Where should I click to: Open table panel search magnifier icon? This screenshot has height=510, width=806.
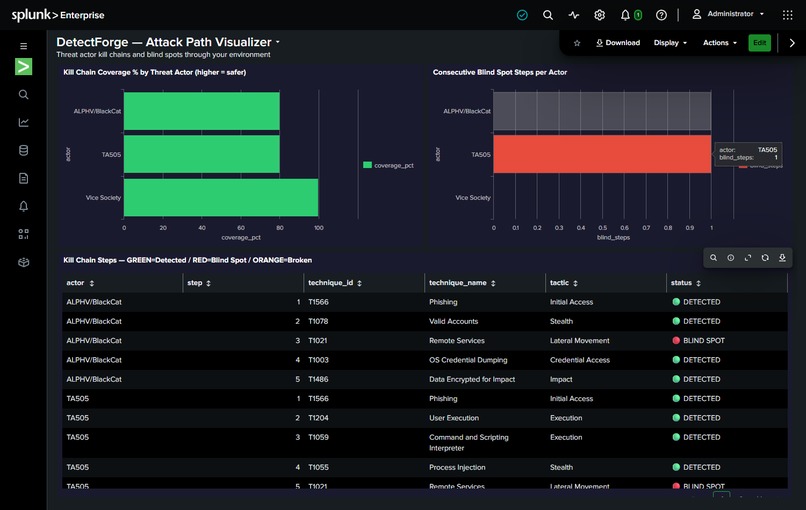(x=713, y=258)
